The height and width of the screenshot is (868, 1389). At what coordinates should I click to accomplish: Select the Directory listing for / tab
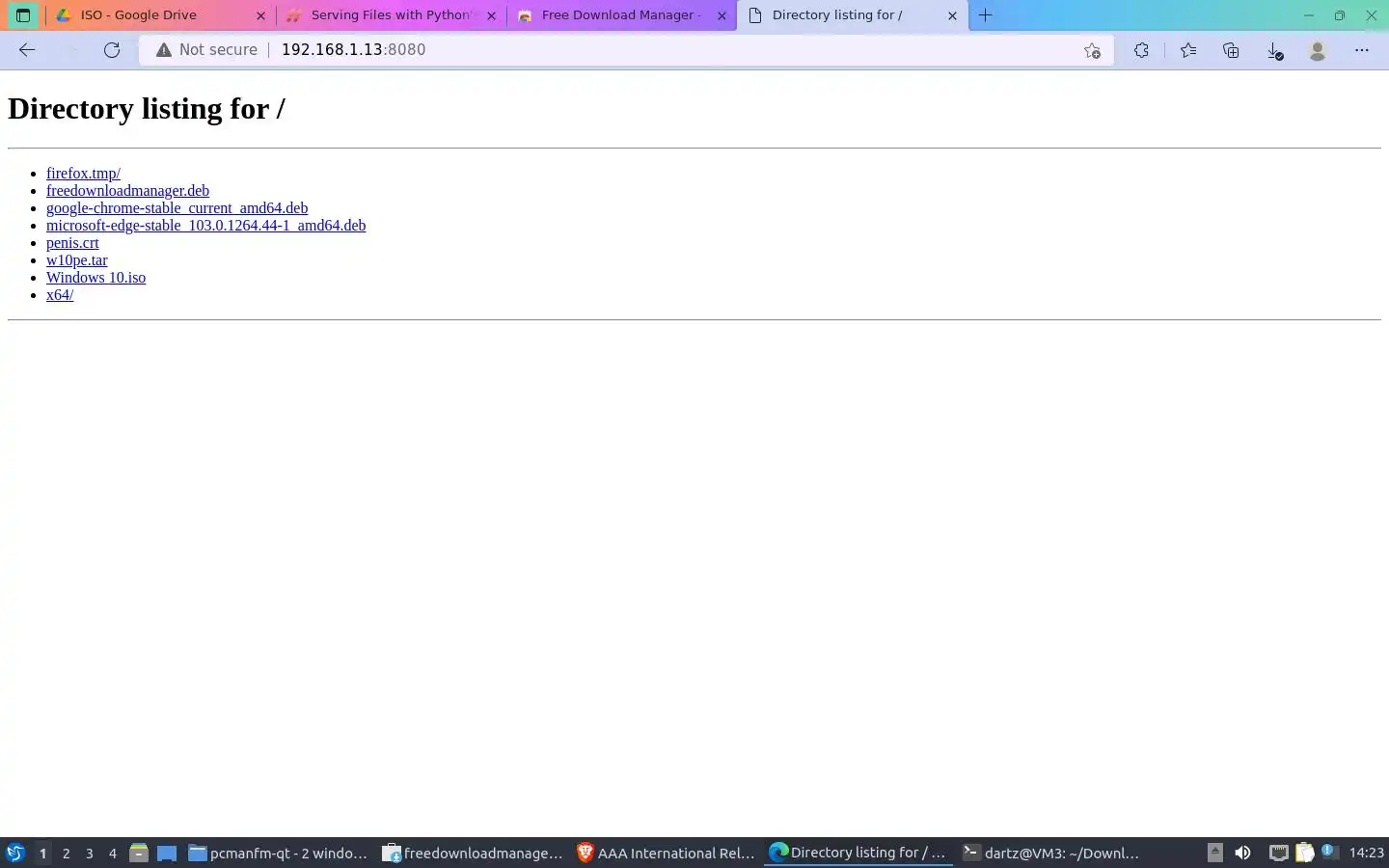(x=853, y=15)
